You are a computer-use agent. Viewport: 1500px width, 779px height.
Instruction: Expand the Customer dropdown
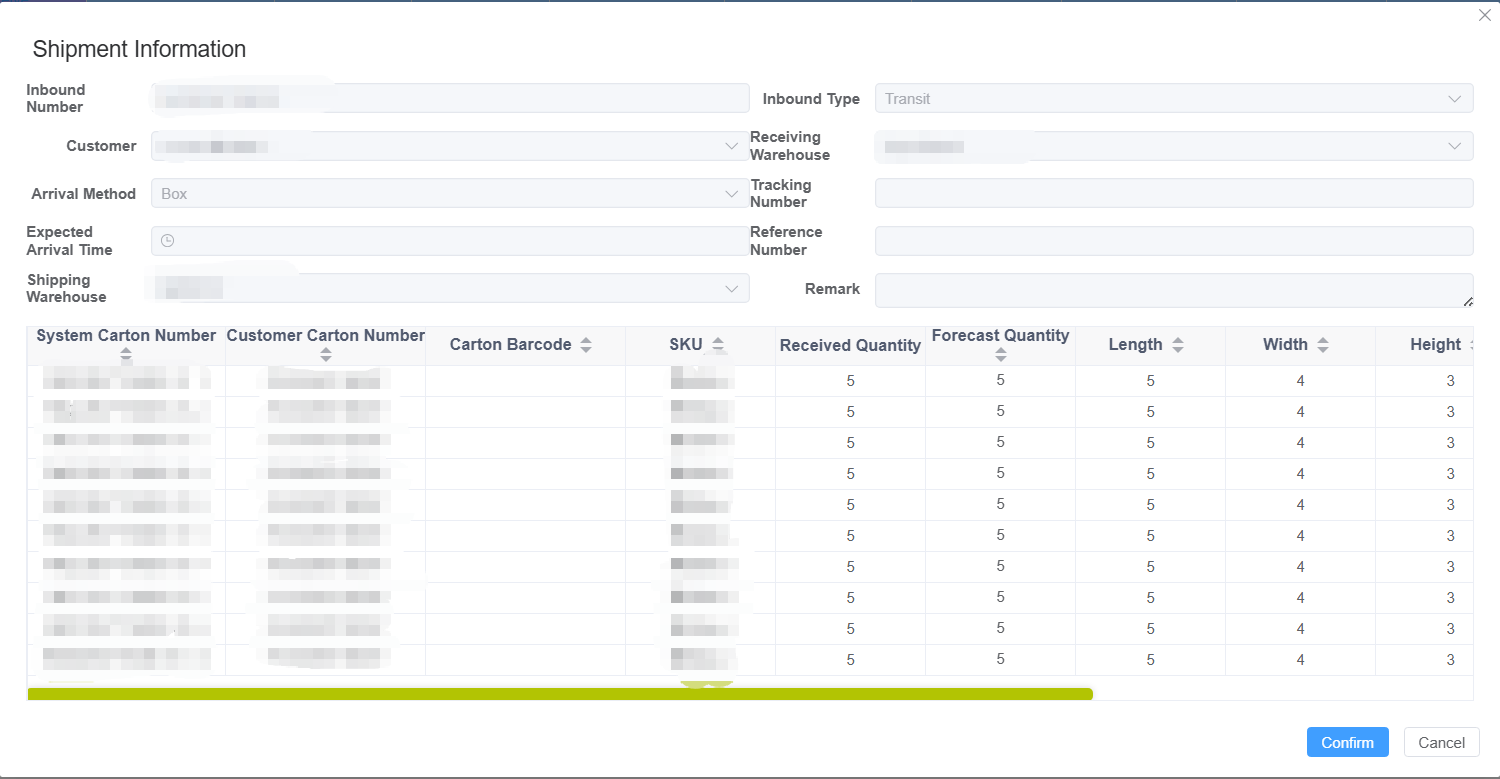(450, 146)
